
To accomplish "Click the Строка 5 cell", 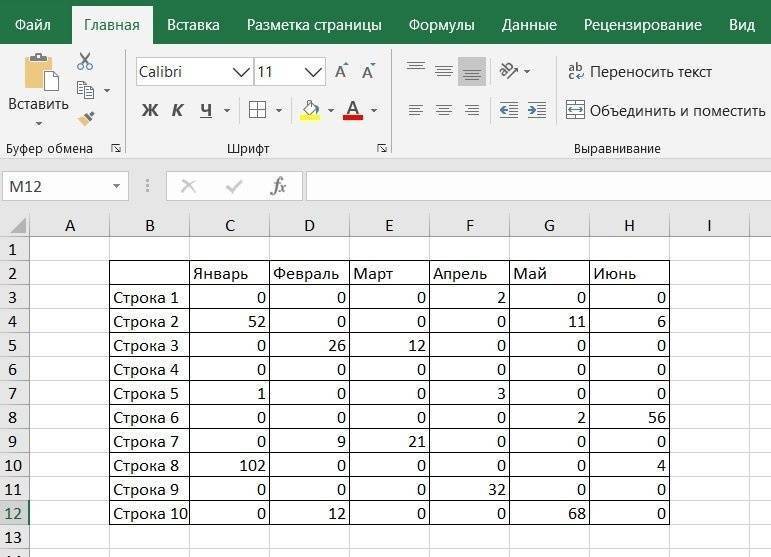I will [149, 393].
